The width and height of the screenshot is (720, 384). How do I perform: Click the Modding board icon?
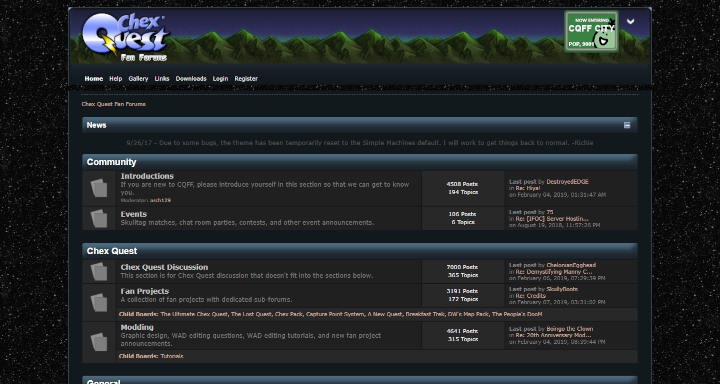[99, 342]
